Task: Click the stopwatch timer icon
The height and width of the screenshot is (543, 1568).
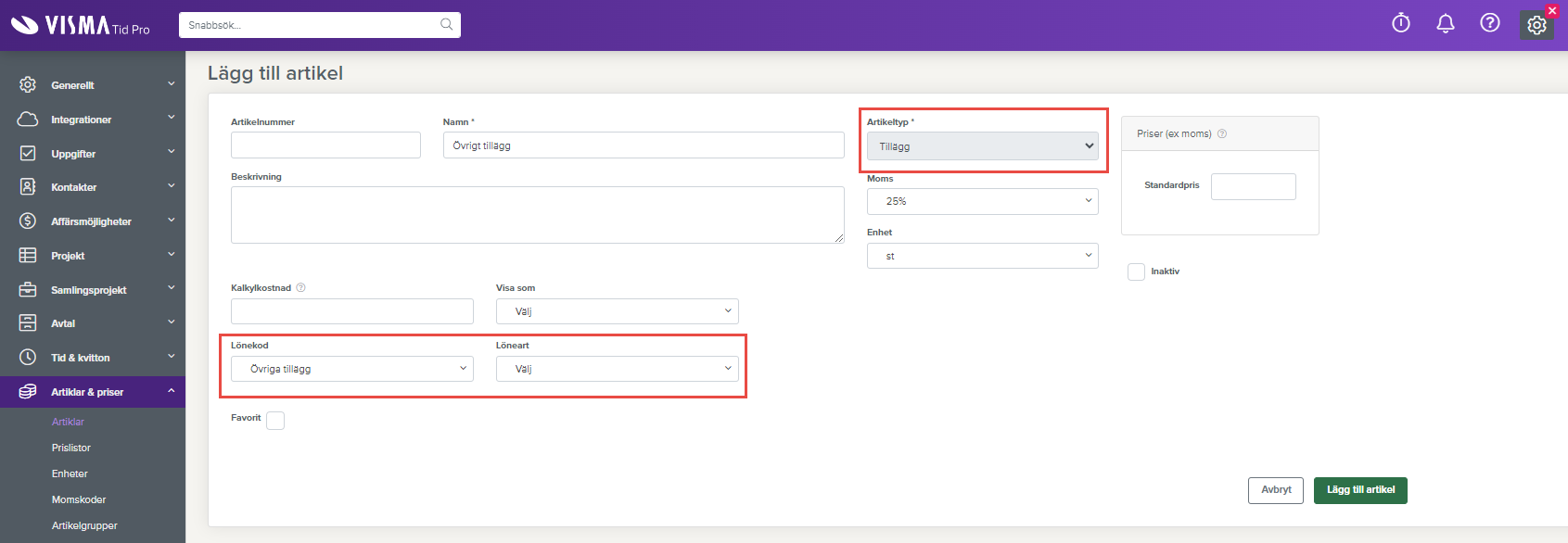Action: coord(1400,23)
